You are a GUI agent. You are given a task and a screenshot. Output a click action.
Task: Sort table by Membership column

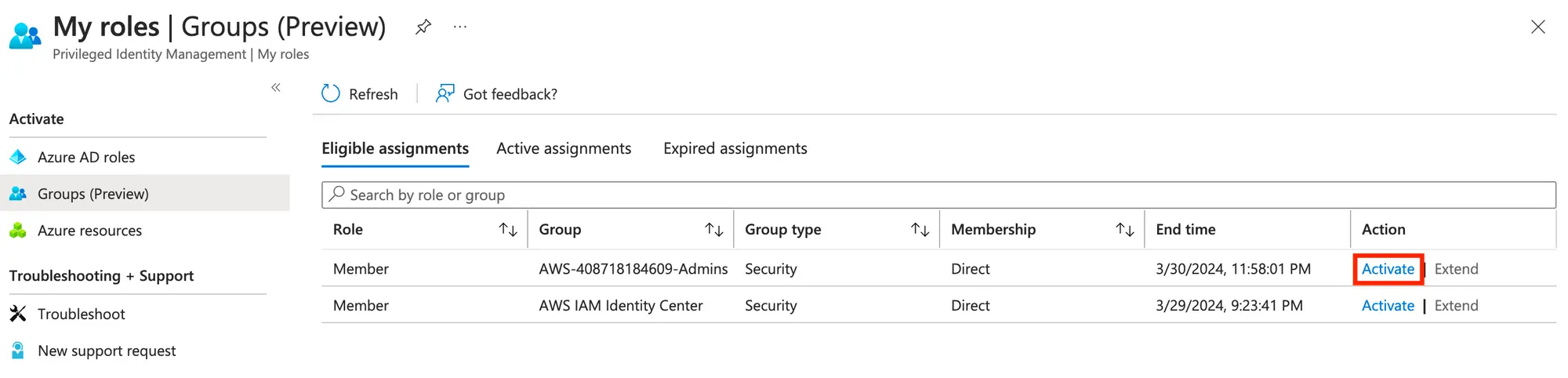1125,230
